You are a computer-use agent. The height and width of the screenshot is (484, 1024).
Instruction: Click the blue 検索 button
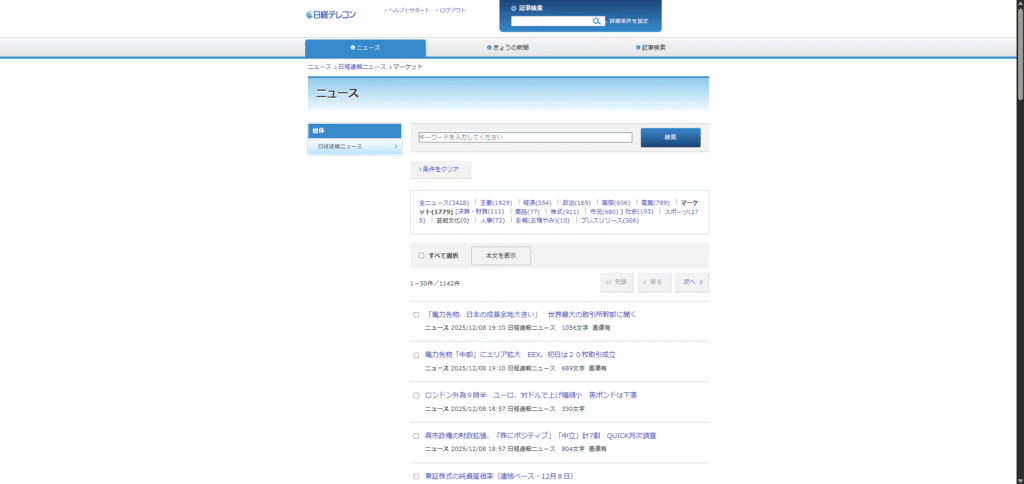(671, 137)
